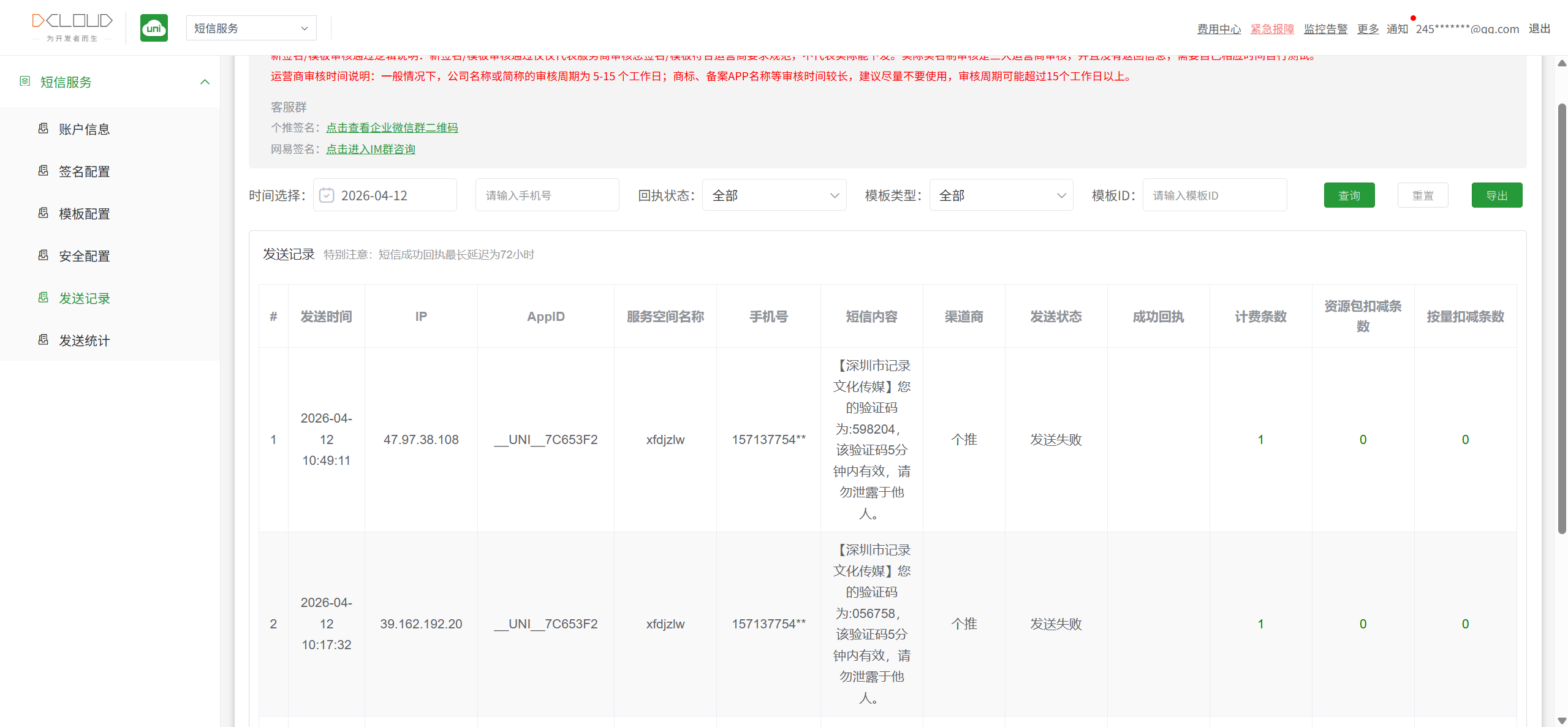Click the 安全配置 sidebar icon
This screenshot has height=727, width=1568.
click(44, 255)
